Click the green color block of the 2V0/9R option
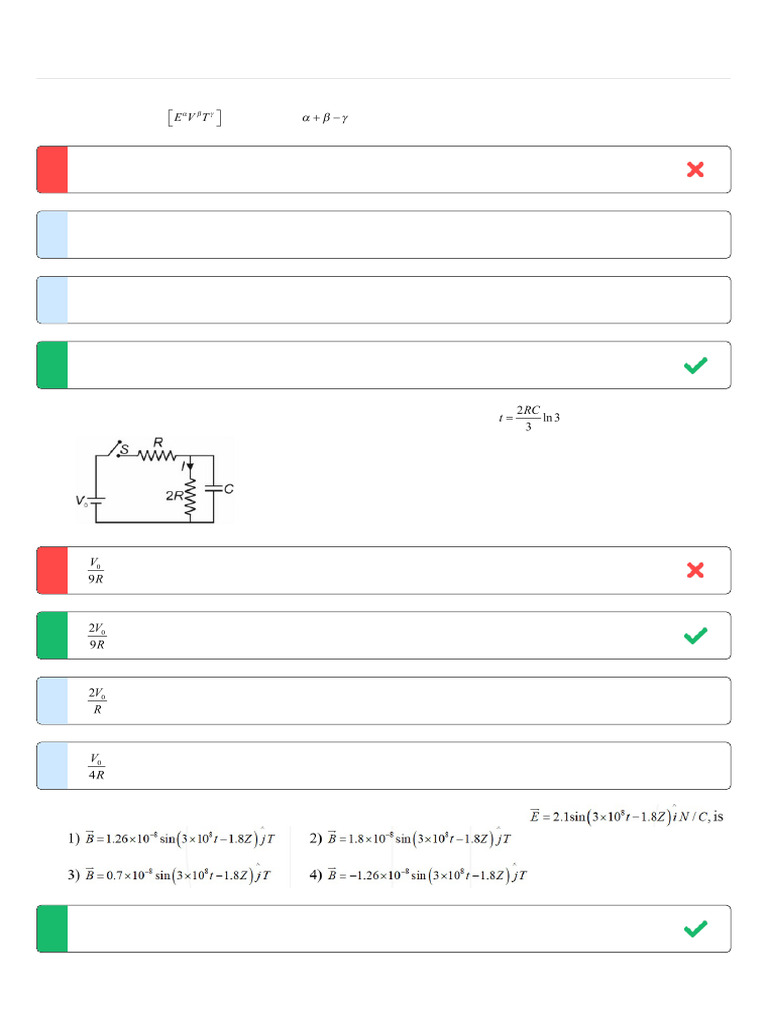This screenshot has height=1024, width=768. click(52, 635)
